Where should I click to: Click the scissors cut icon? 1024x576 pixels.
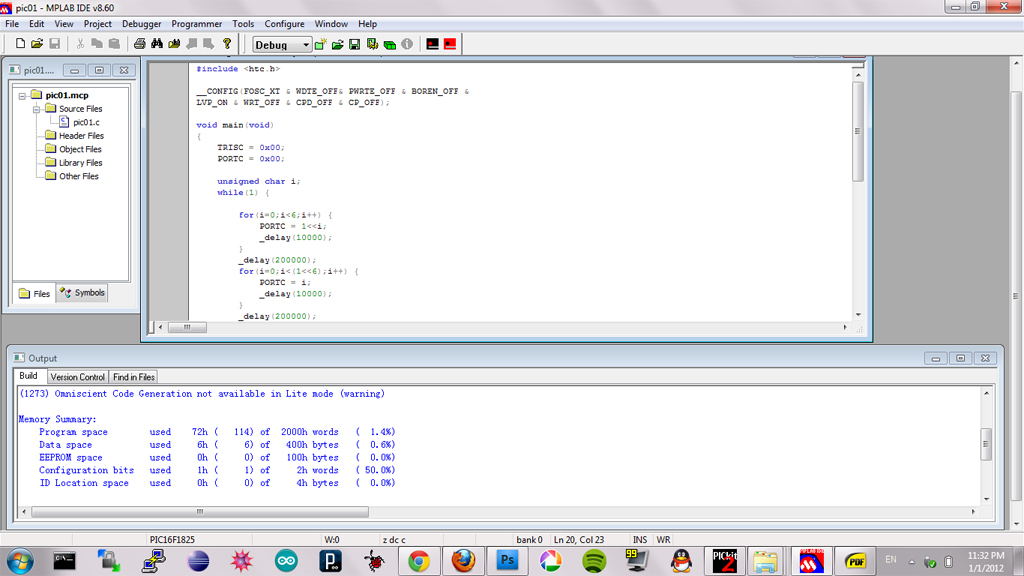tap(80, 44)
